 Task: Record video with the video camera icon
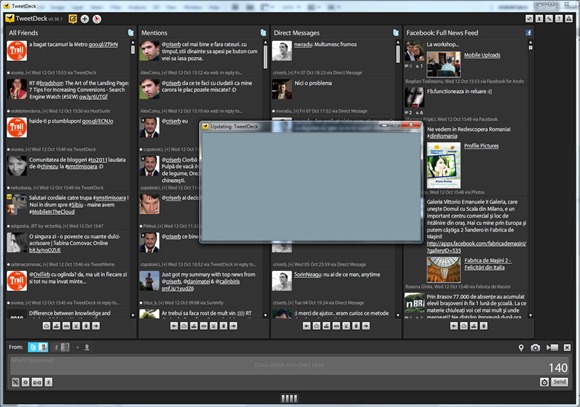tap(552, 348)
